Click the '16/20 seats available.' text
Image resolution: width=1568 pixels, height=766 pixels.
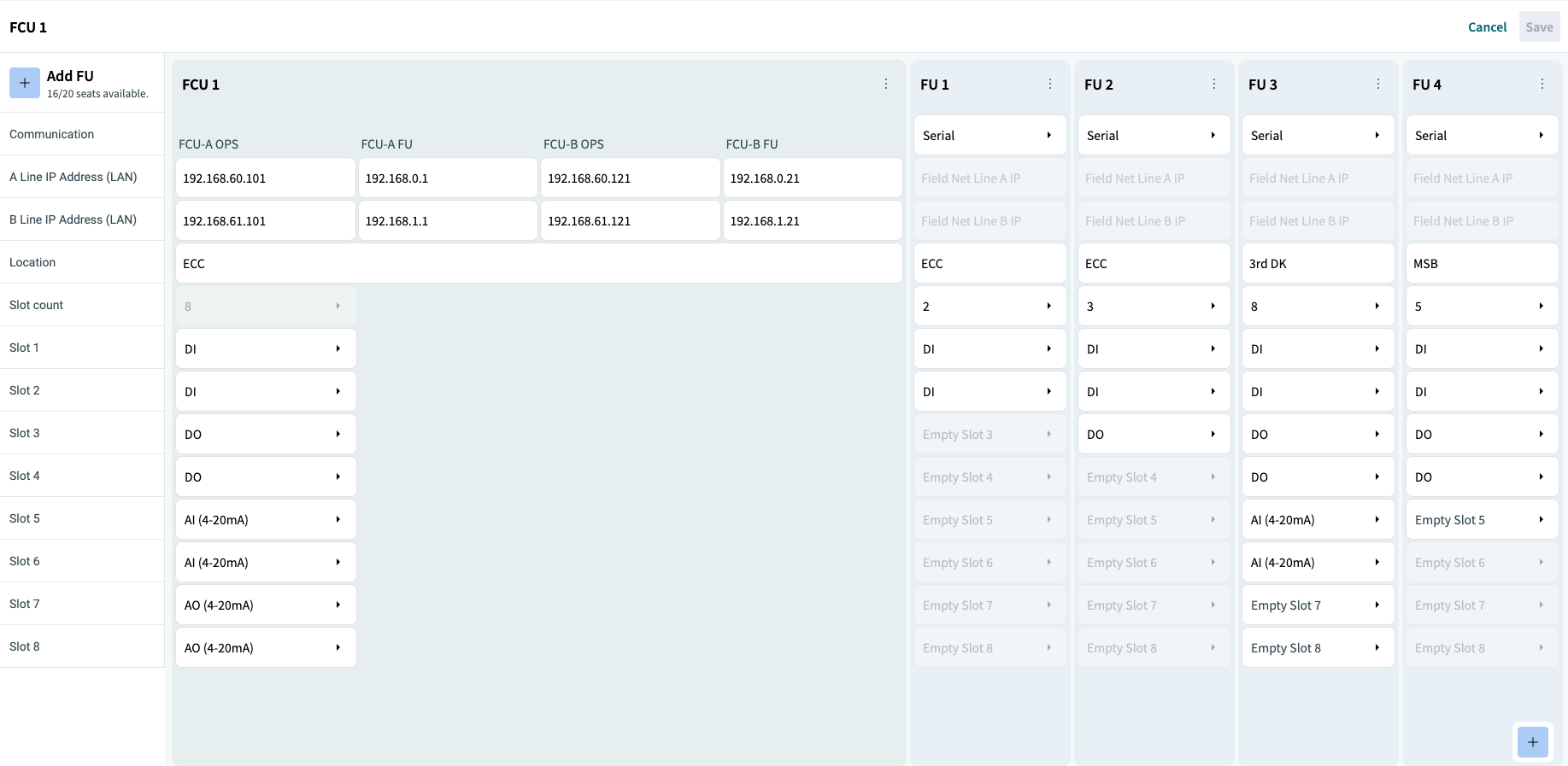97,94
